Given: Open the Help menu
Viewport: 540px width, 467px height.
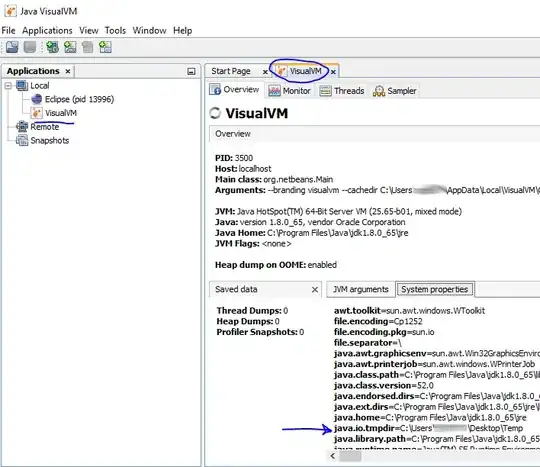Looking at the screenshot, I should tap(183, 31).
